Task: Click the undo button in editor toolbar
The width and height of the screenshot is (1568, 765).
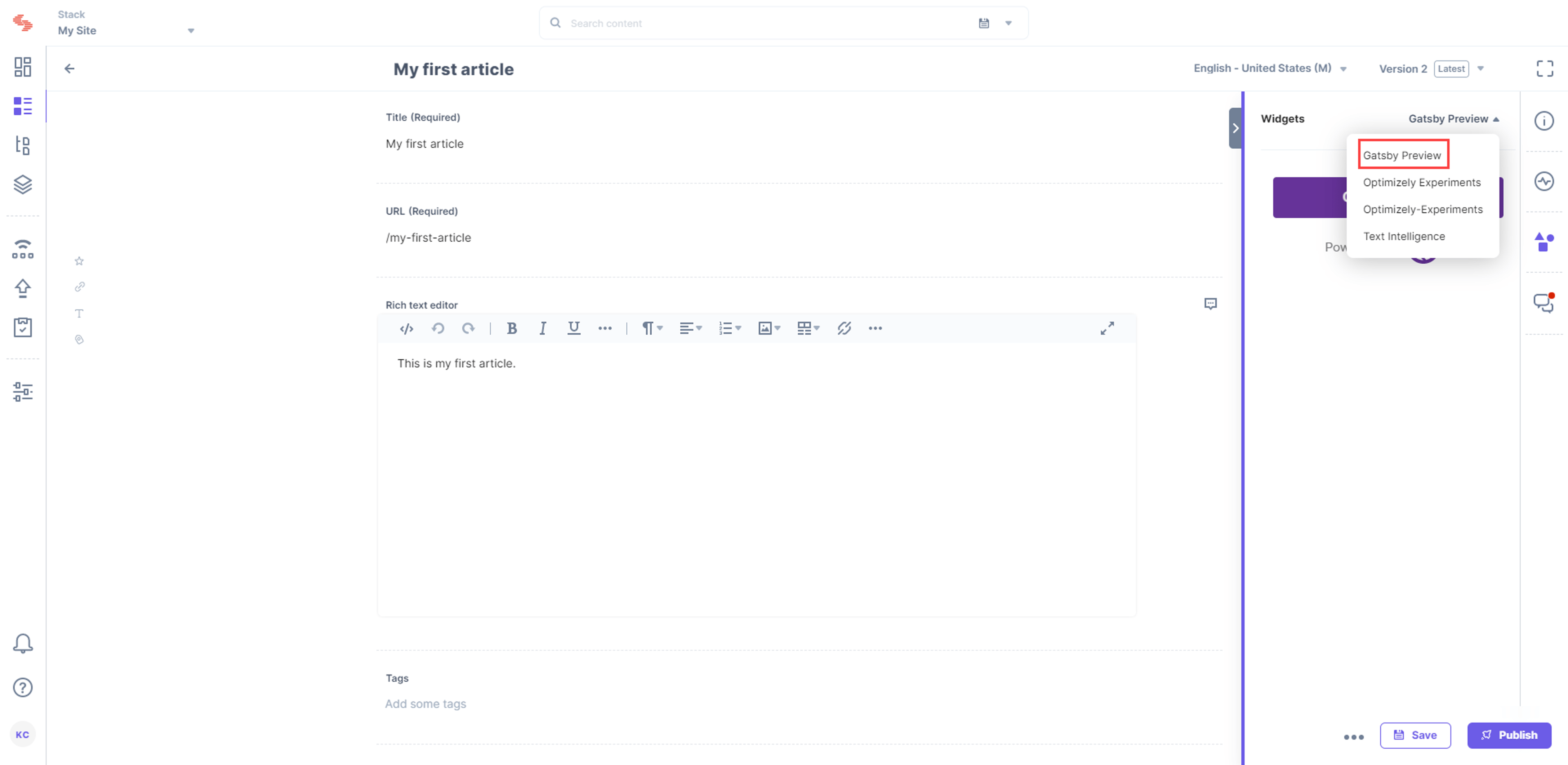Action: 438,329
